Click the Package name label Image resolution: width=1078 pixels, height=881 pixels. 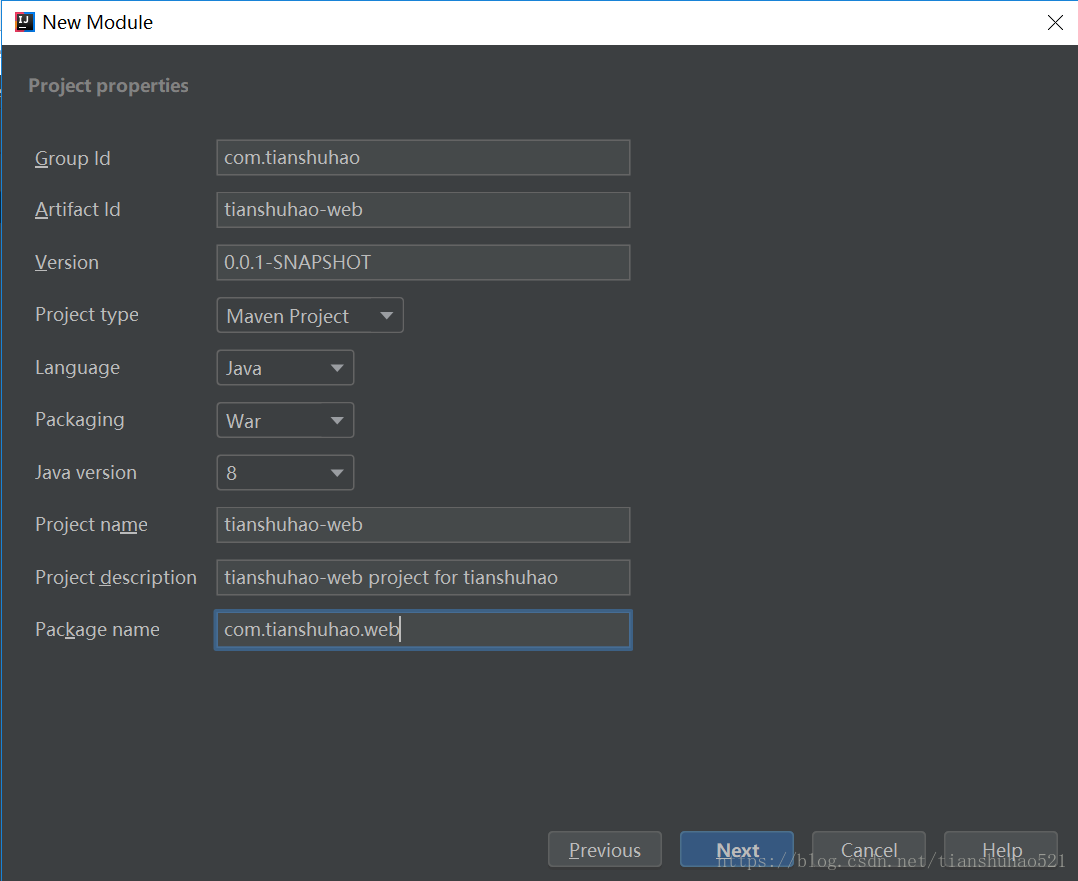coord(97,630)
